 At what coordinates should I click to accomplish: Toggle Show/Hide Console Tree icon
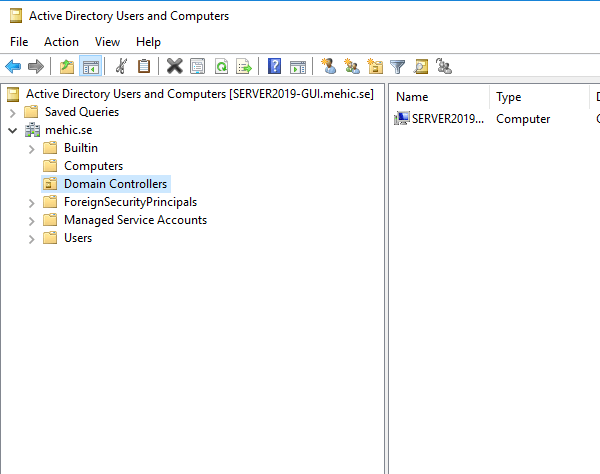click(x=90, y=67)
